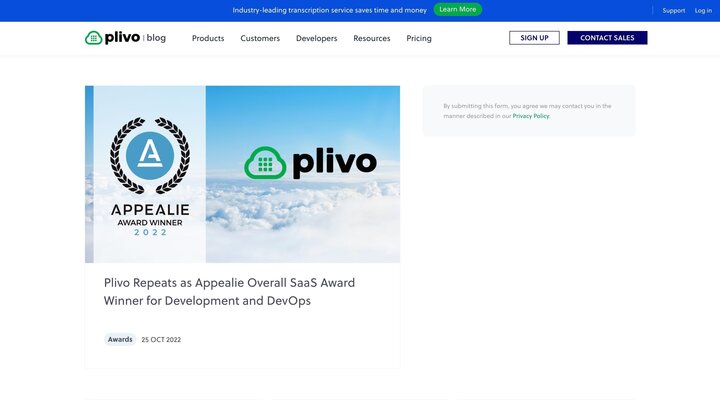Open the Privacy Policy link
Screen dimensions: 720x400
(x=530, y=116)
